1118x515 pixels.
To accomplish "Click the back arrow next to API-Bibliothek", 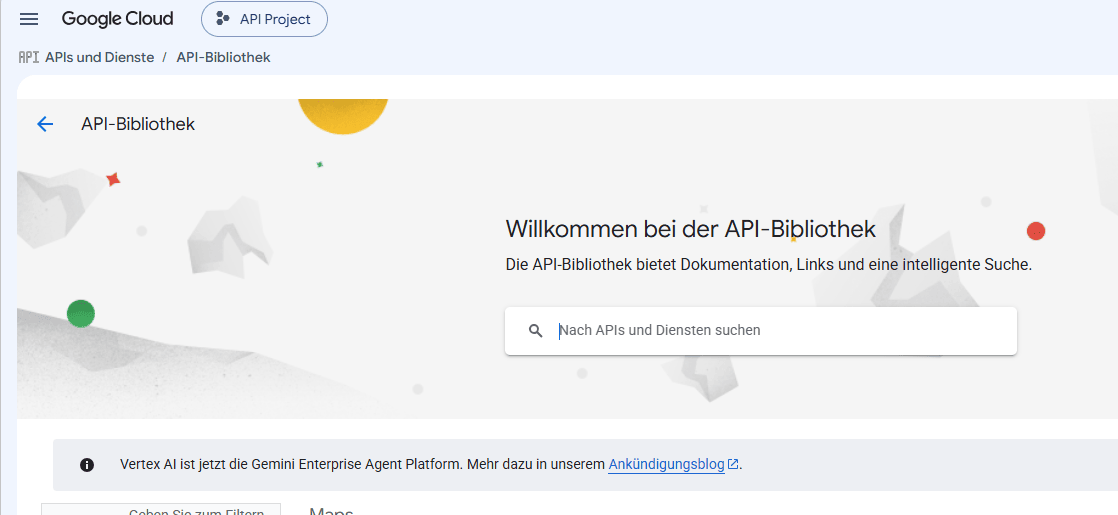I will point(45,124).
